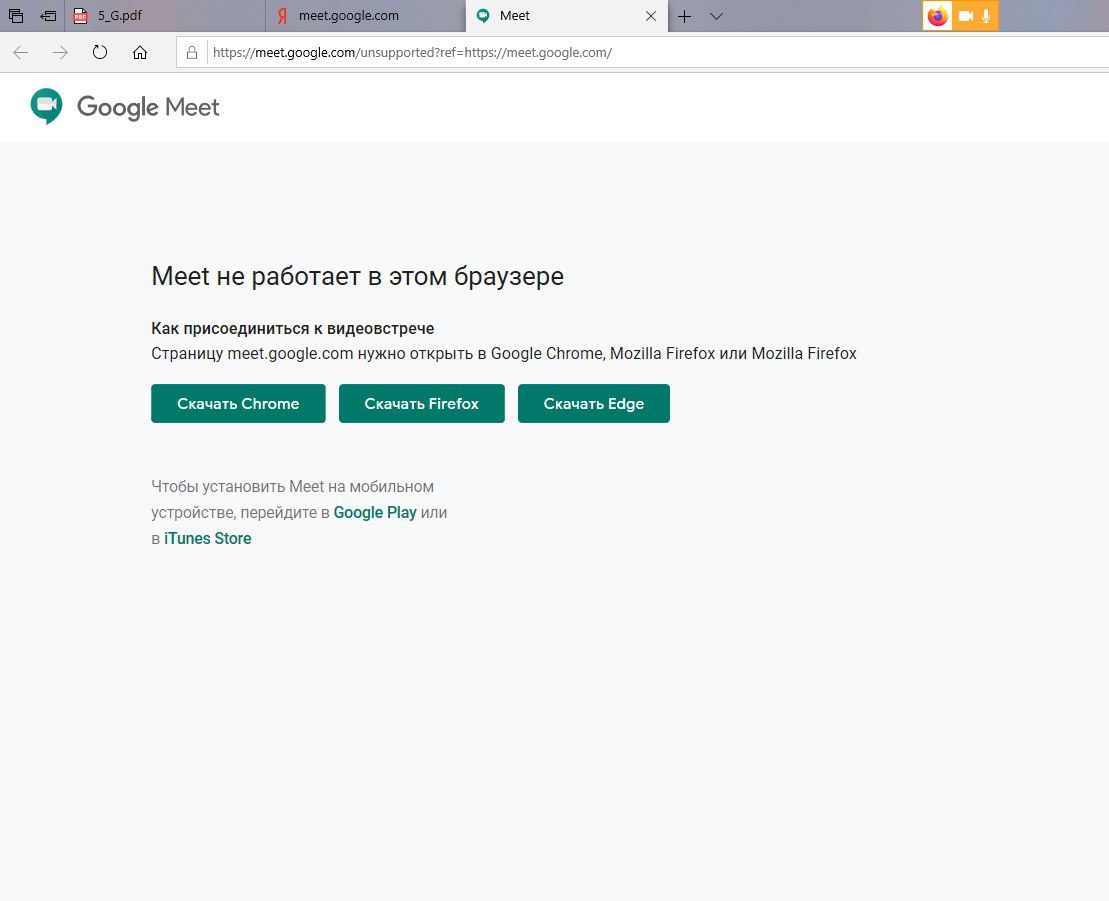Click the camera icon in overlay bar
The image size is (1109, 901).
965,16
